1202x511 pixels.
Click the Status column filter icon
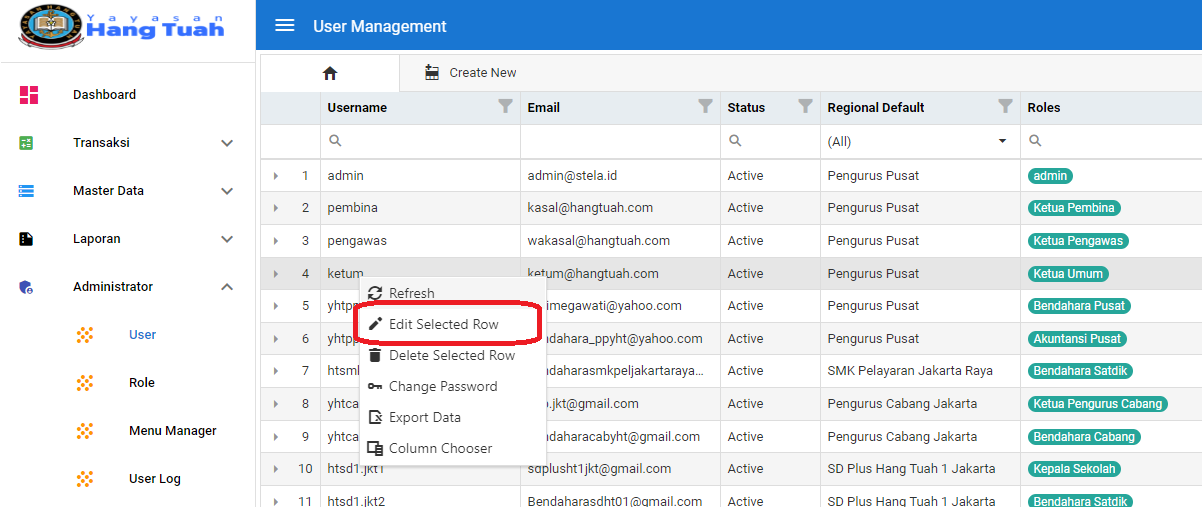click(x=805, y=107)
